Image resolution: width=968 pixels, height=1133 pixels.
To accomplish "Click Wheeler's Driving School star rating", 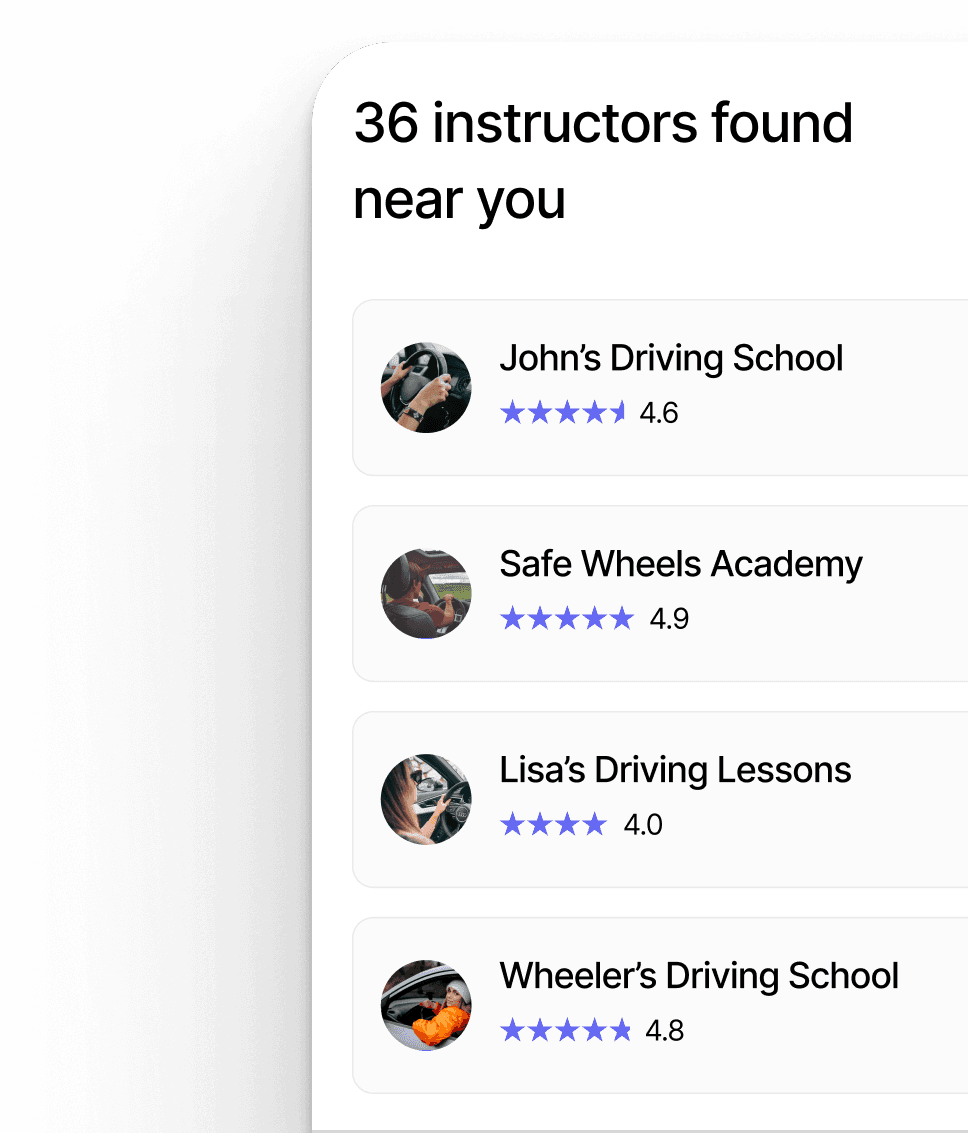I will [x=566, y=1030].
